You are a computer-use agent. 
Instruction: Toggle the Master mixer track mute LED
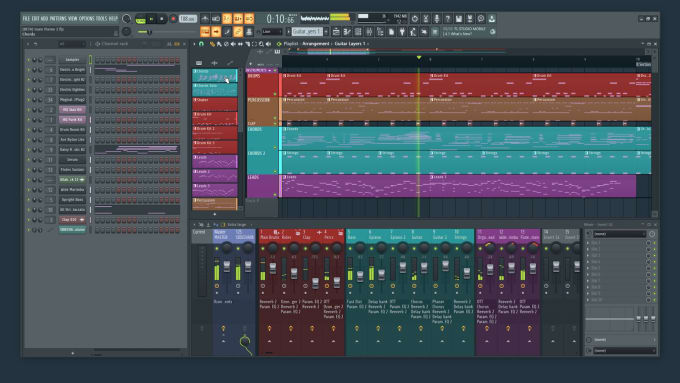pyautogui.click(x=217, y=249)
